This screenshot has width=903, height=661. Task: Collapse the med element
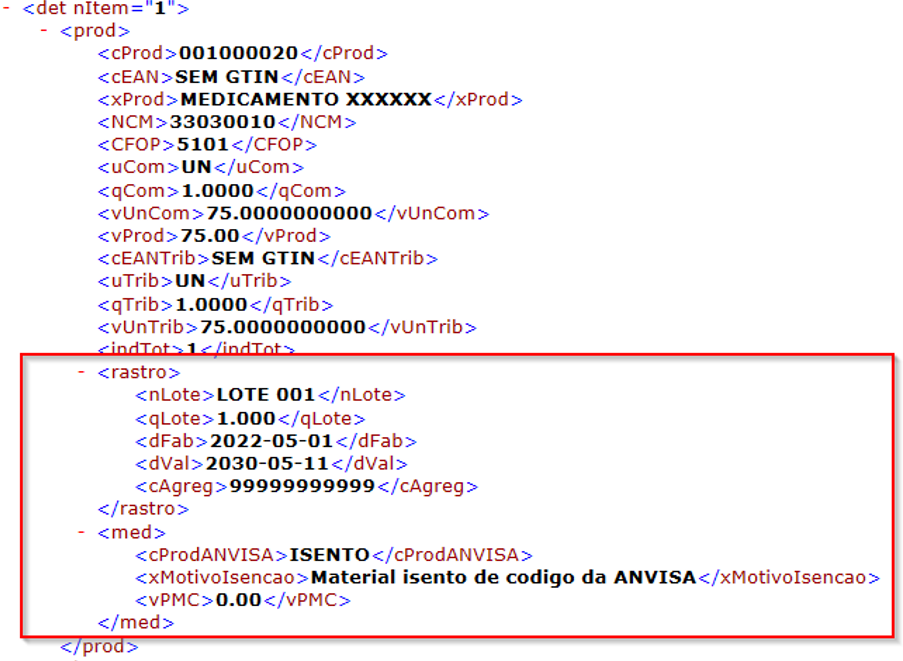coord(82,533)
